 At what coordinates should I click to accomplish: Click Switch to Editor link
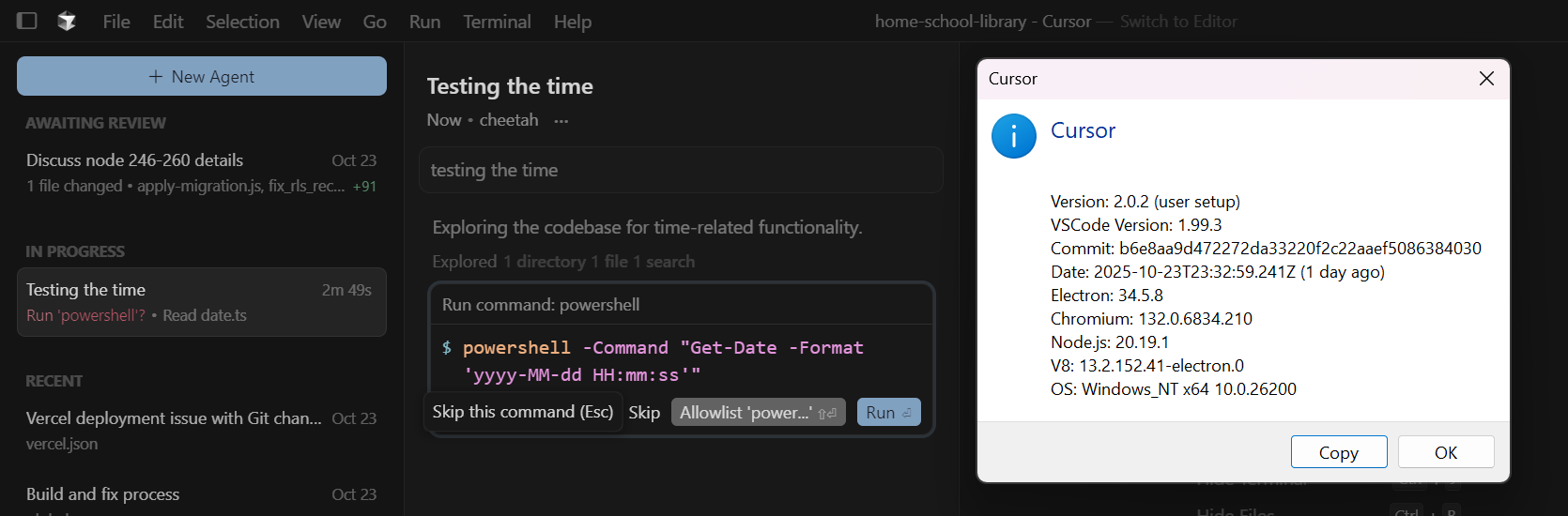[x=1178, y=22]
